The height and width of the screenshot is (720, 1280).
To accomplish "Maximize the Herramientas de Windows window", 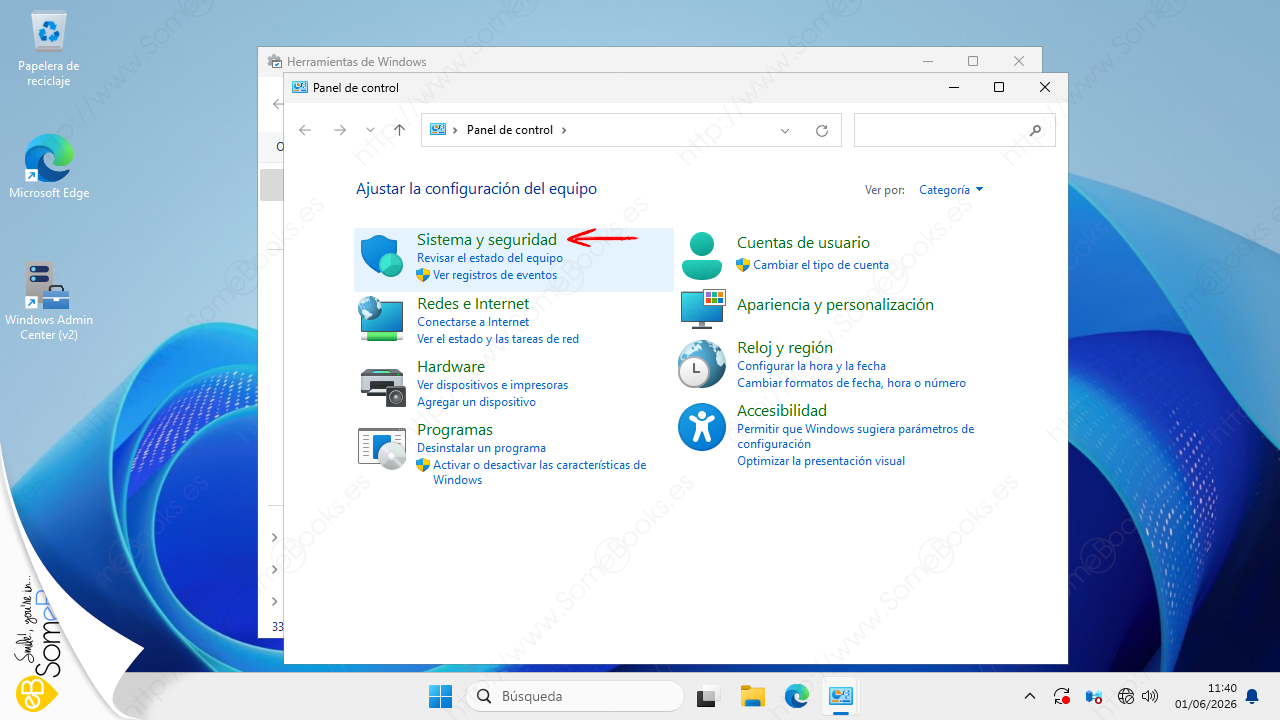I will pyautogui.click(x=973, y=61).
